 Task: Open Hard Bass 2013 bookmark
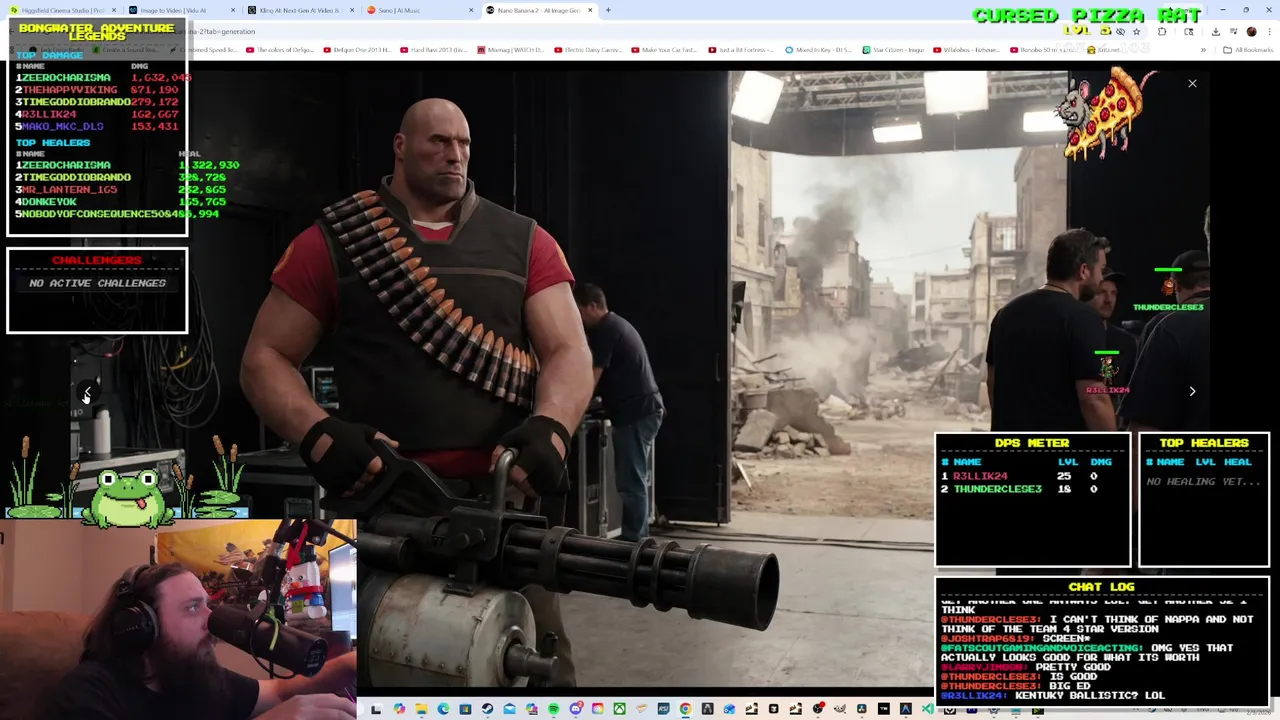(434, 50)
